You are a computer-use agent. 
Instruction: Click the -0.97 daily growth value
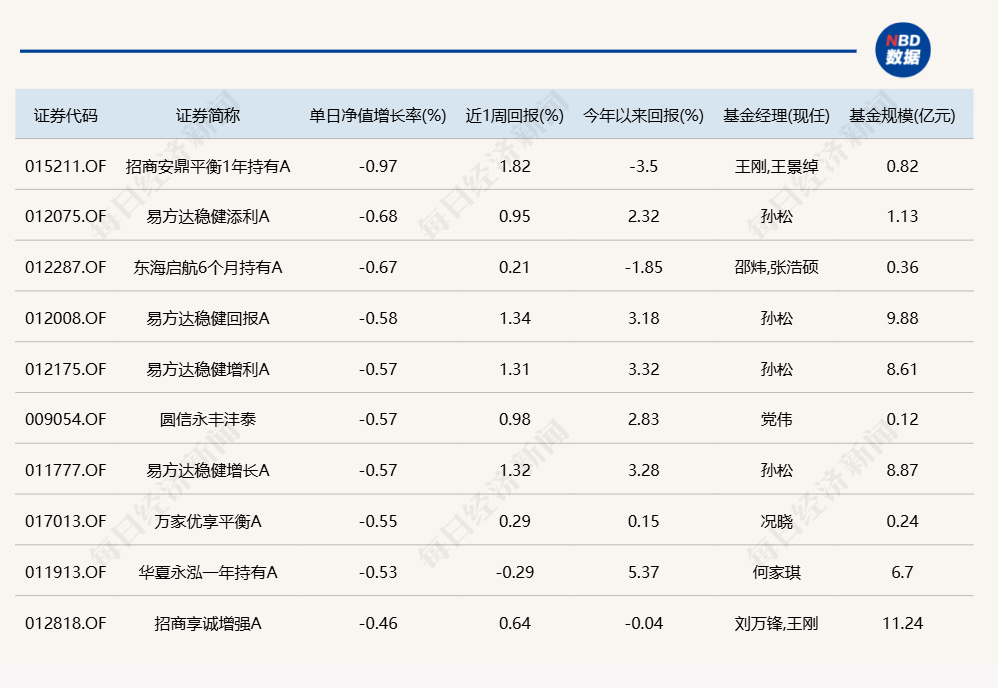coord(378,166)
